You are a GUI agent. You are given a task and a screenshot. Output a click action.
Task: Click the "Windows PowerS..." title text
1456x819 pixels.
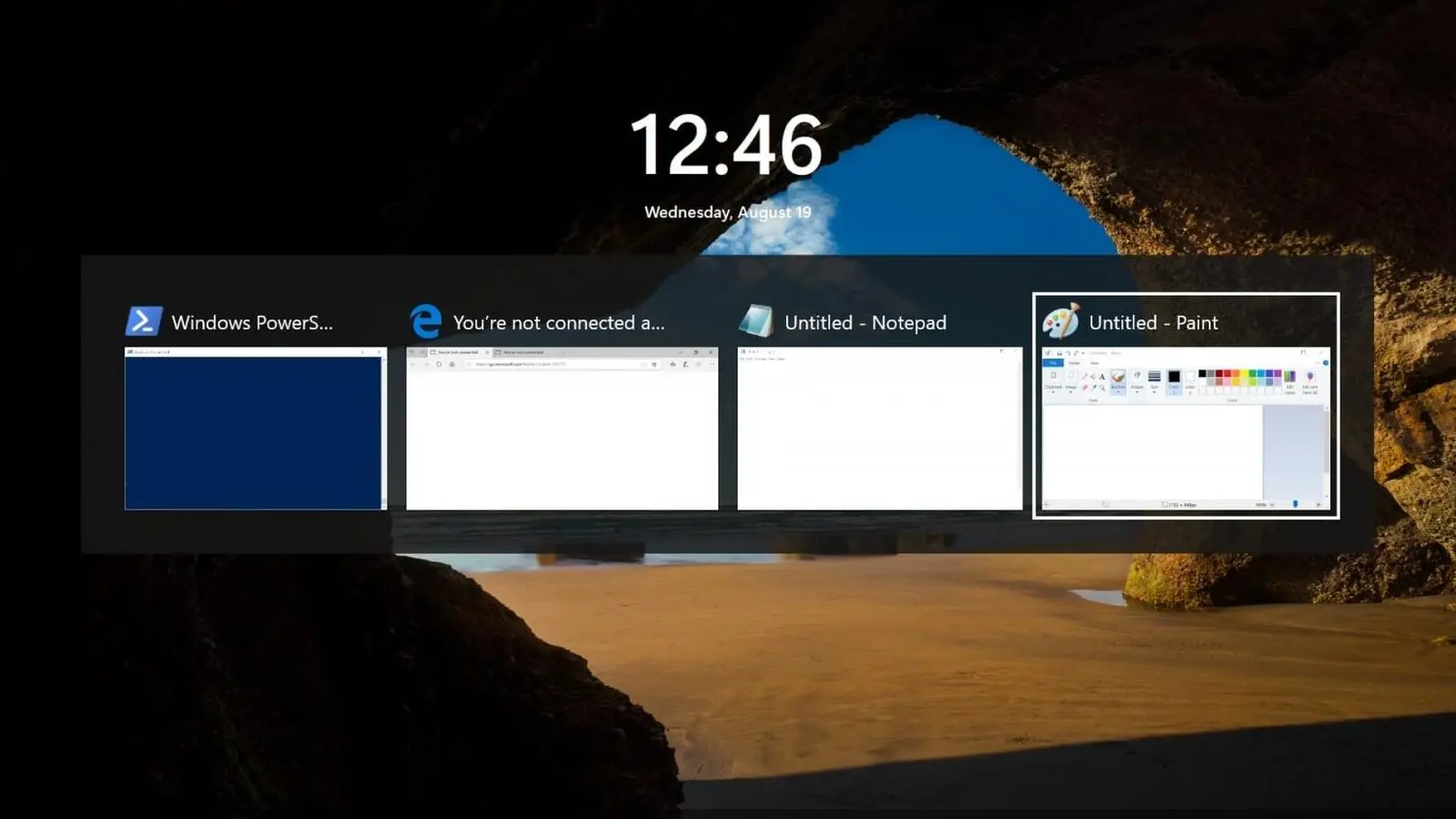(252, 323)
